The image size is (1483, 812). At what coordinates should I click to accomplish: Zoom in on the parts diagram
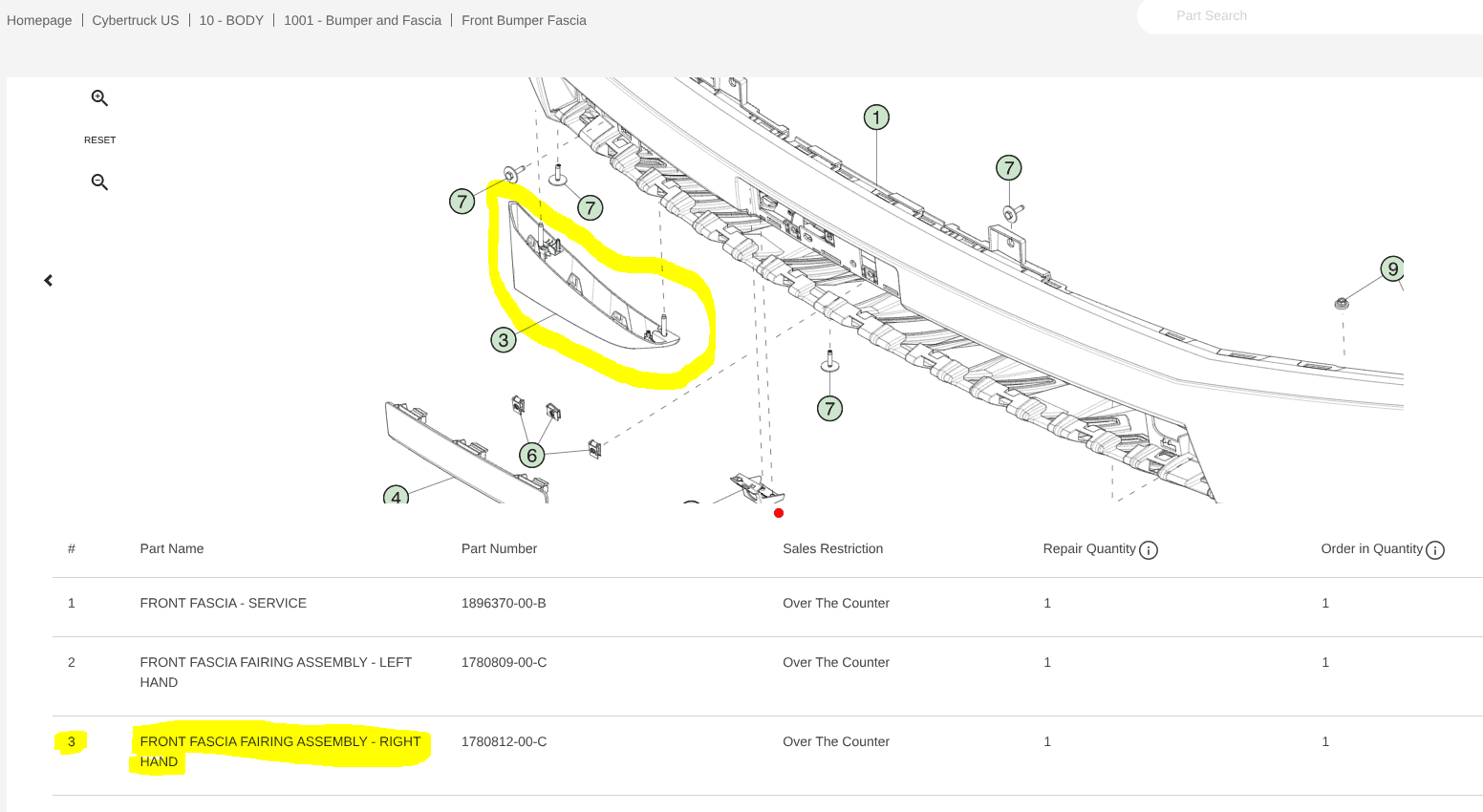tap(99, 98)
